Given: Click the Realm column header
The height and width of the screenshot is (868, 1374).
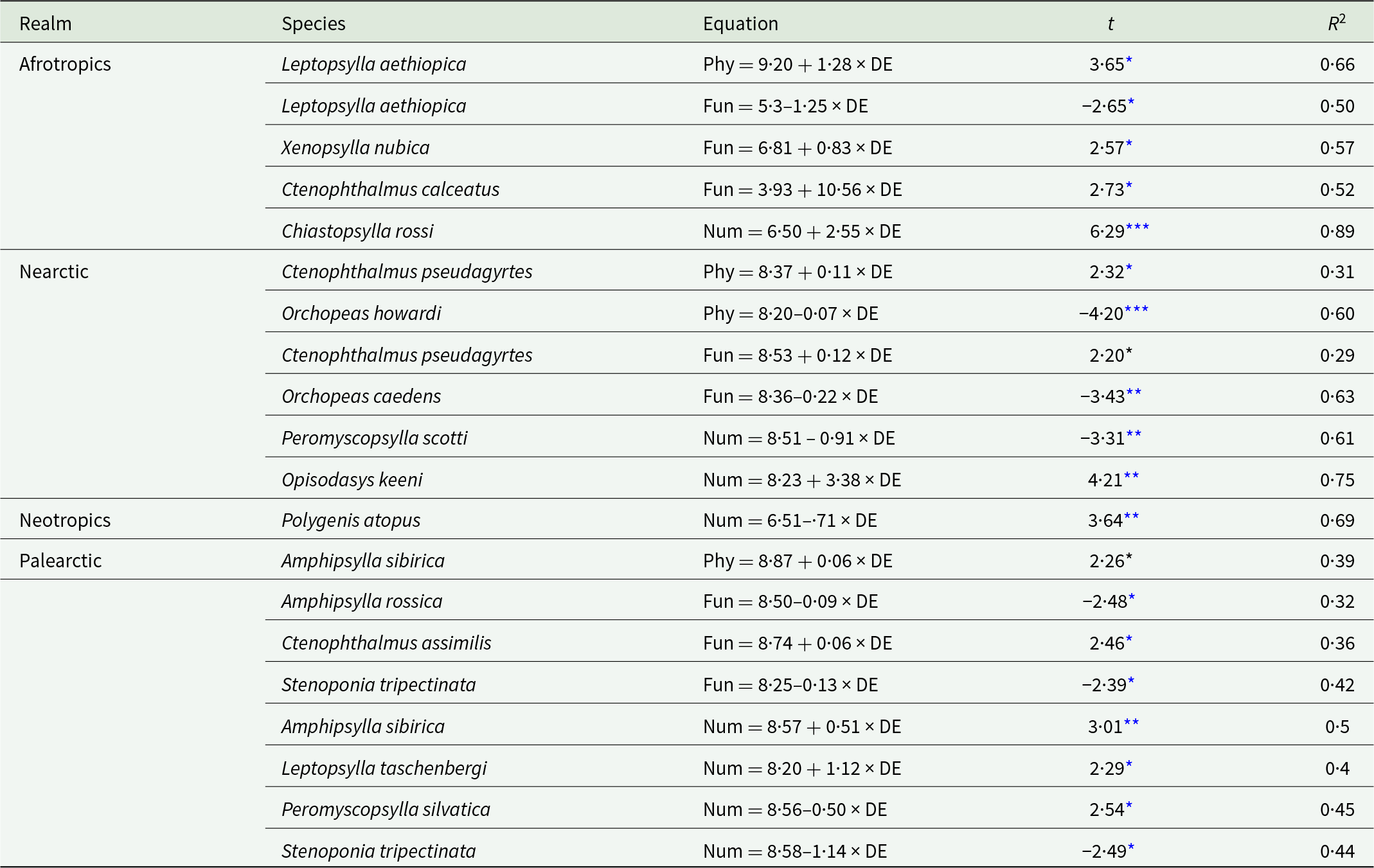Looking at the screenshot, I should (x=46, y=24).
